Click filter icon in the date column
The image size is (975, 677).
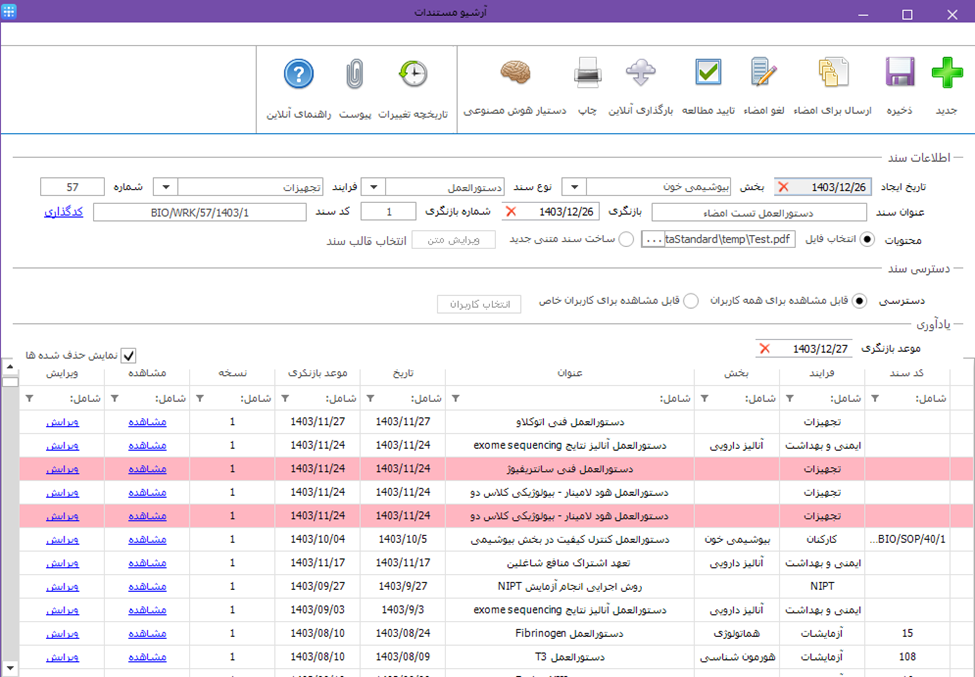pos(370,398)
